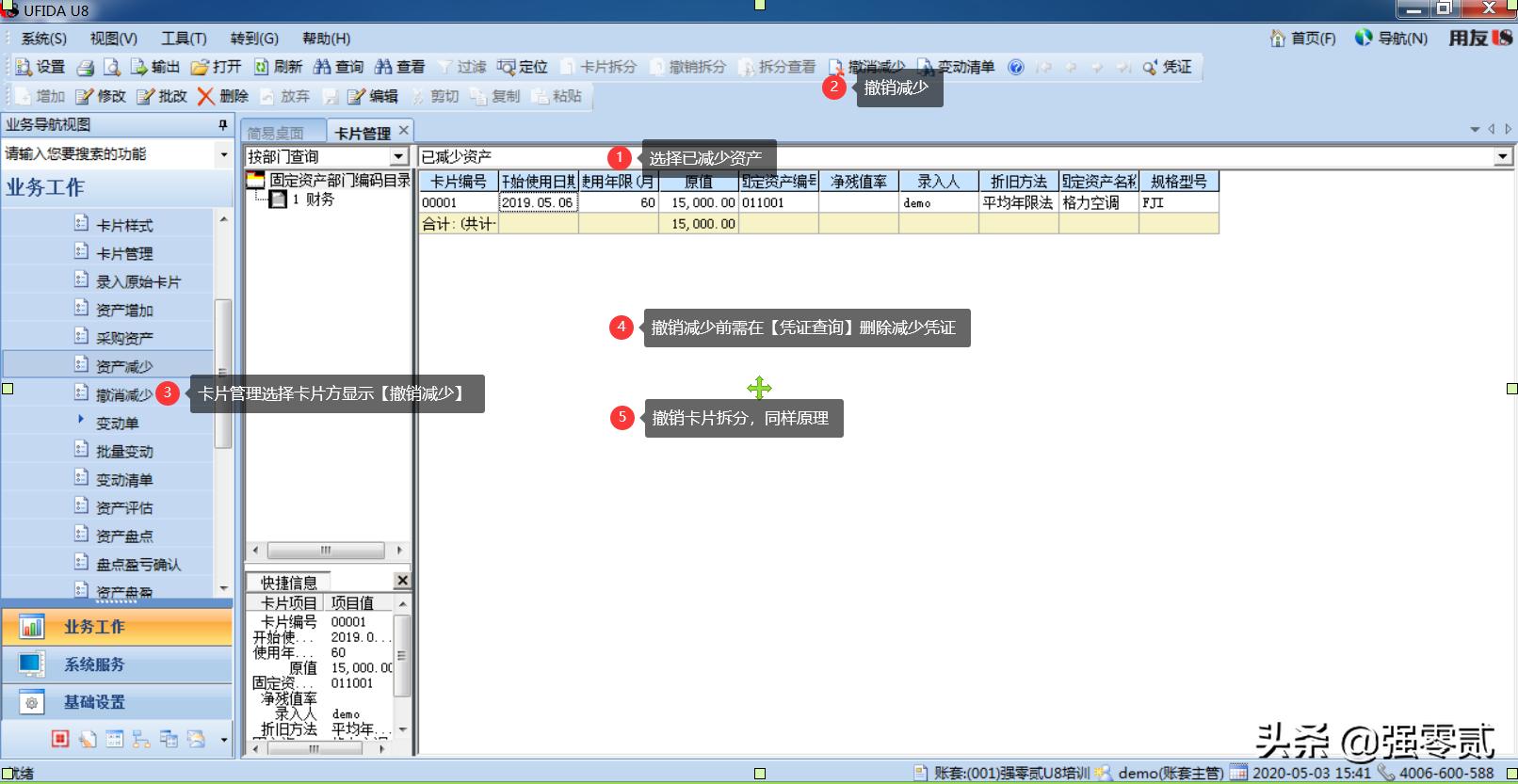Click the 快捷信息 tab label
The width and height of the screenshot is (1518, 784).
click(x=288, y=583)
